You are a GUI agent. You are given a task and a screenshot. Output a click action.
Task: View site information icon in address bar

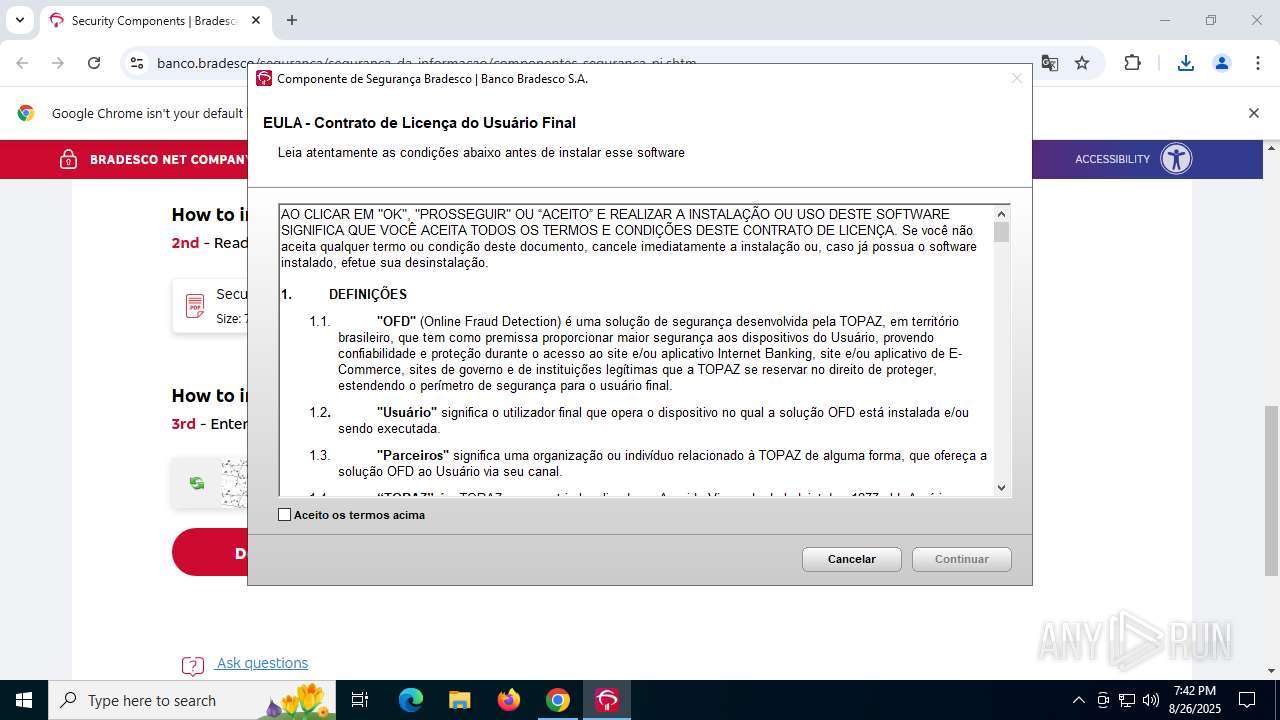137,63
